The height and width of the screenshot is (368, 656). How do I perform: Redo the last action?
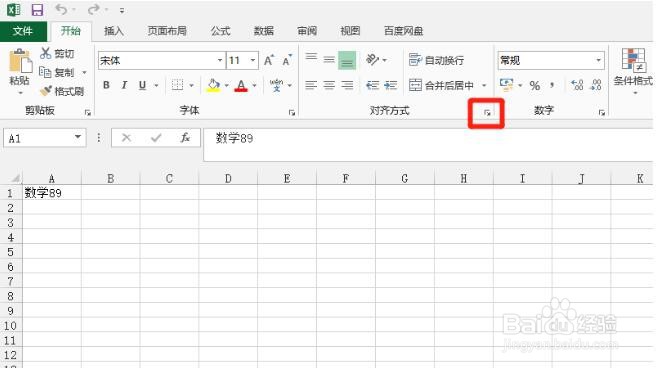click(94, 9)
